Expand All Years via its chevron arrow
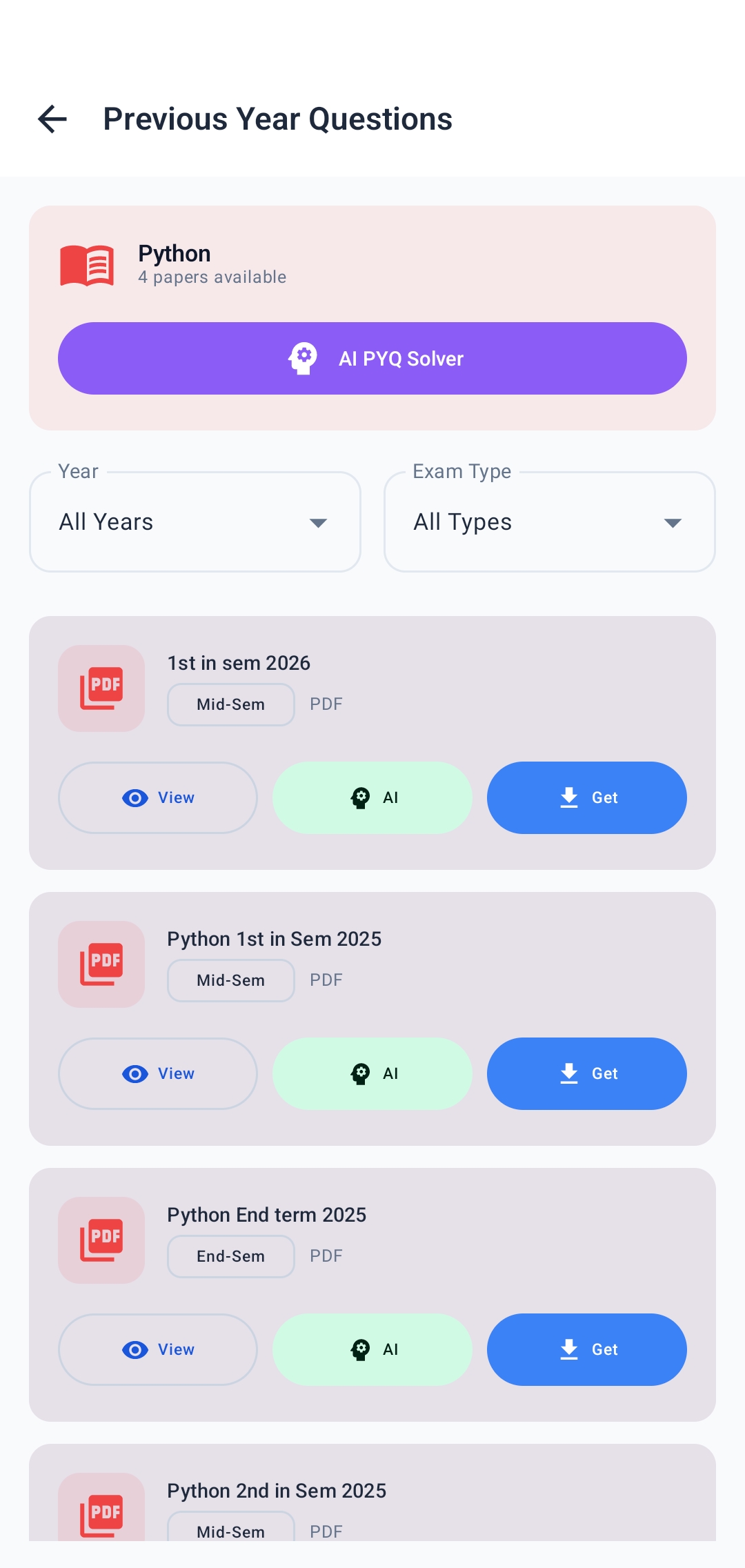Viewport: 745px width, 1568px height. (318, 523)
